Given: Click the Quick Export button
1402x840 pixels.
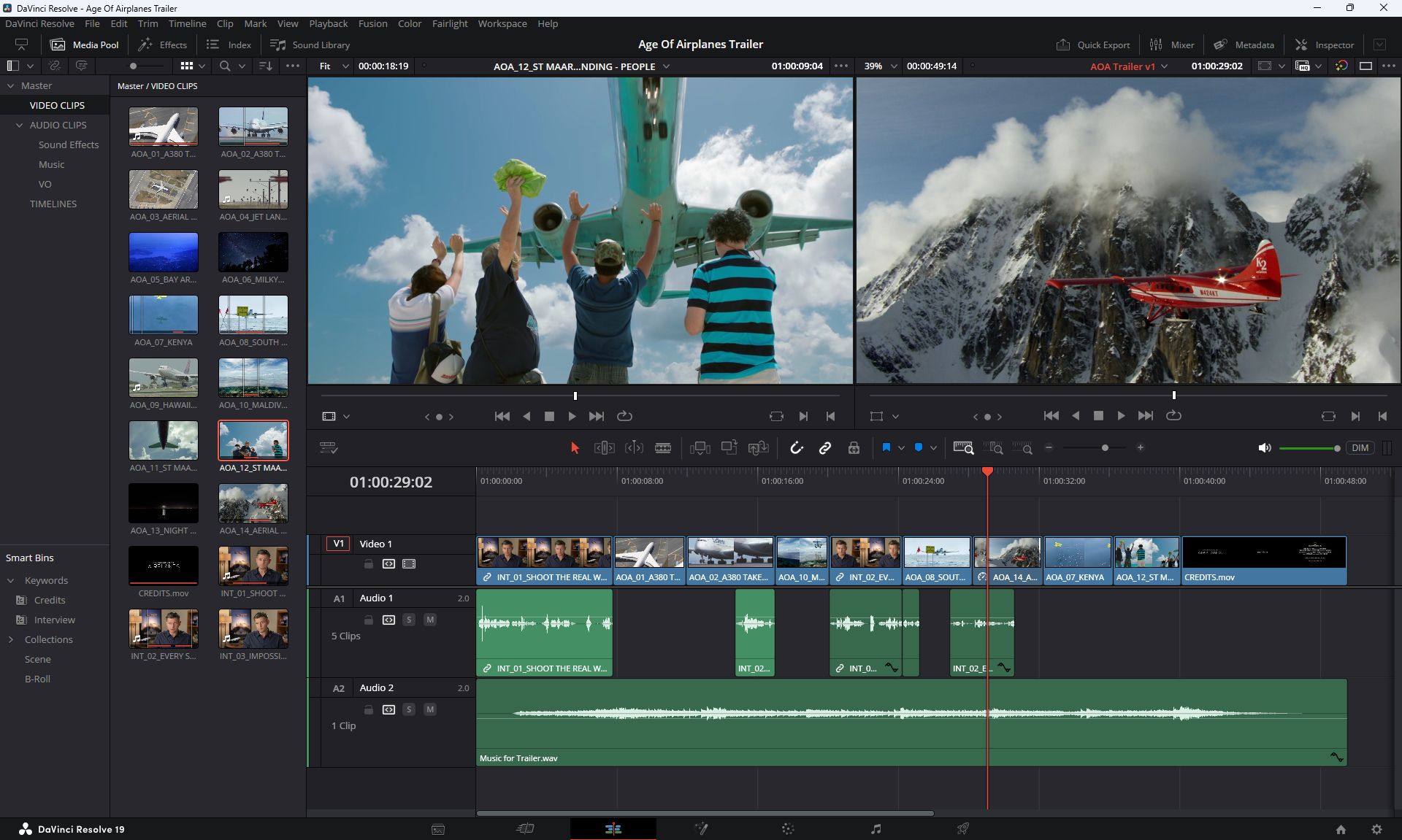Looking at the screenshot, I should [1093, 45].
